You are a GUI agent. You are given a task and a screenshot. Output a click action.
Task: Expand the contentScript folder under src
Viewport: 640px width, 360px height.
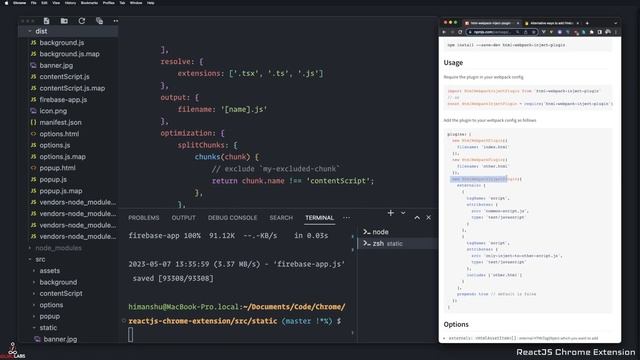click(68, 293)
